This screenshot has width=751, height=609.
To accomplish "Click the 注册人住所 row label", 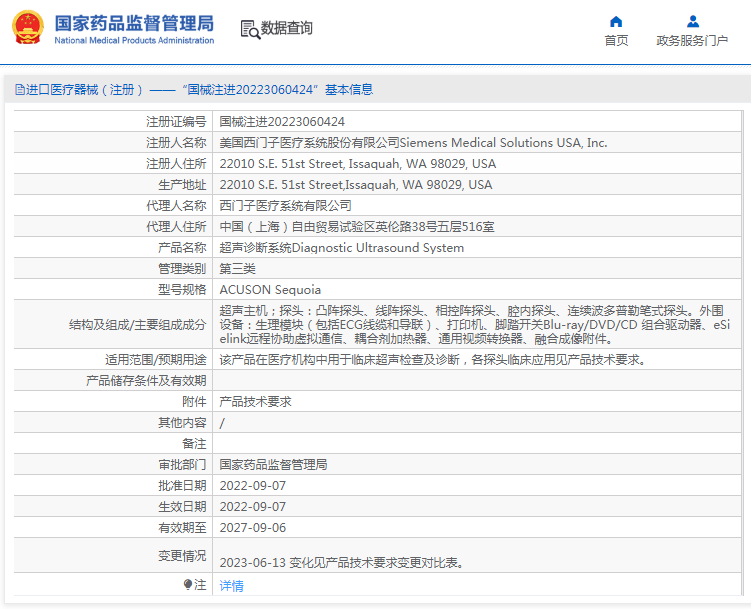I will pos(176,164).
